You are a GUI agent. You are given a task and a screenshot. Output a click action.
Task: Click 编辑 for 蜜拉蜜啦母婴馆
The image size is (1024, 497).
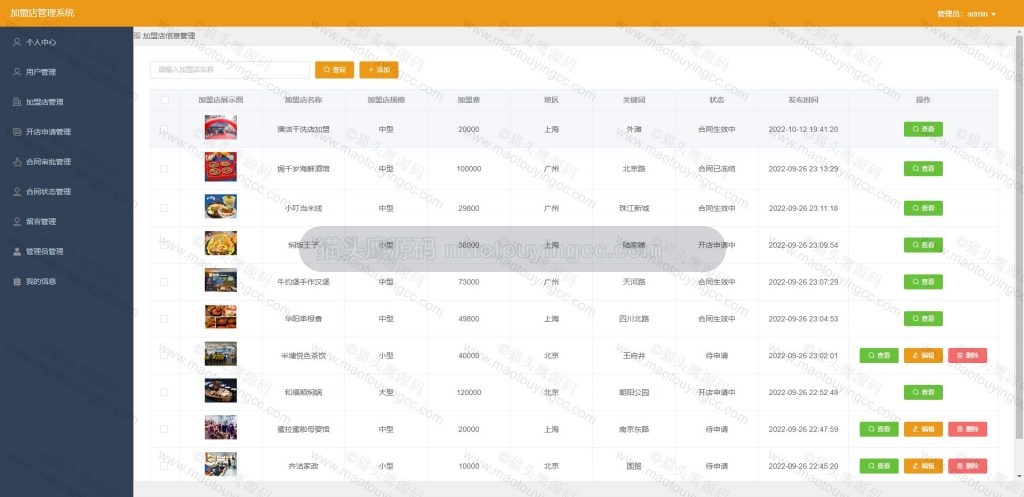click(923, 429)
